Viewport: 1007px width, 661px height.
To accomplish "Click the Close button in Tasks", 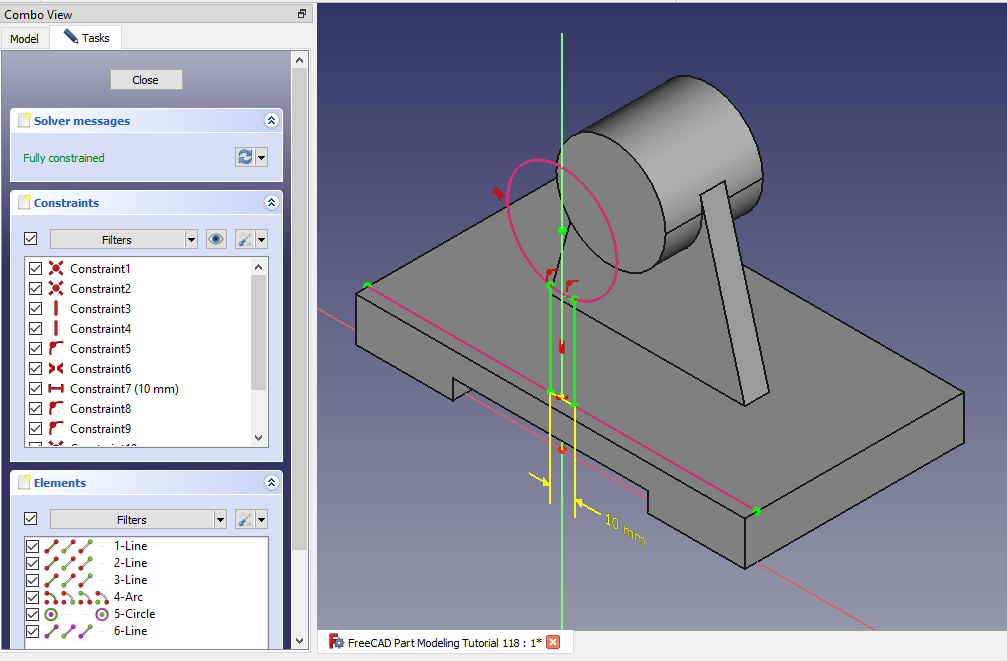I will (x=146, y=80).
